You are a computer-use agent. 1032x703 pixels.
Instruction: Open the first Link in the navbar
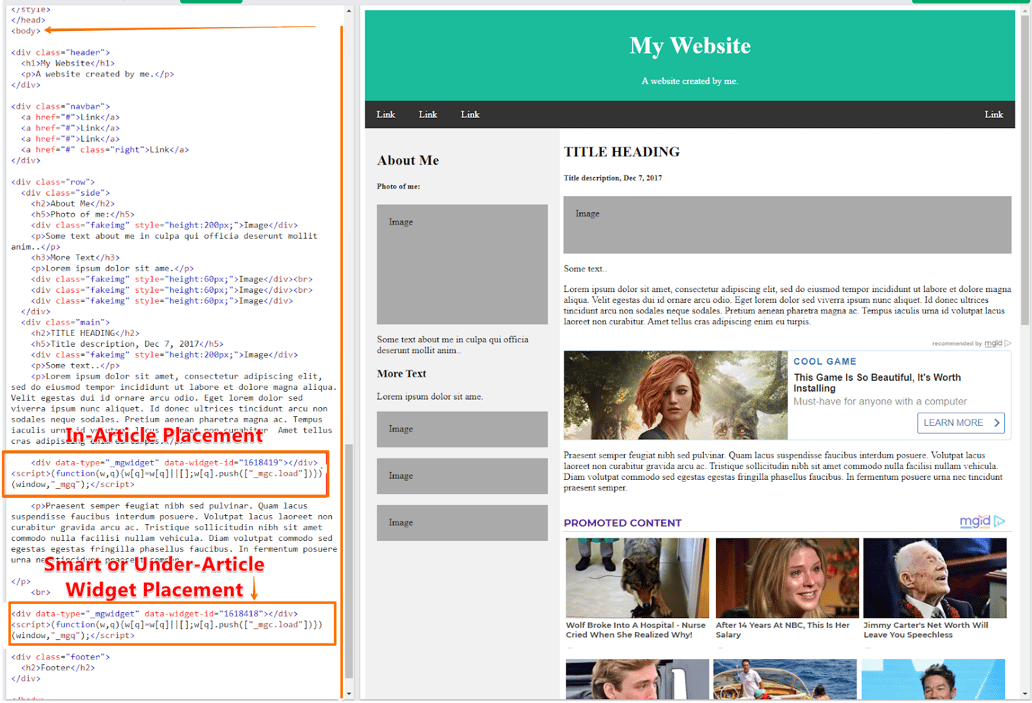pos(386,114)
